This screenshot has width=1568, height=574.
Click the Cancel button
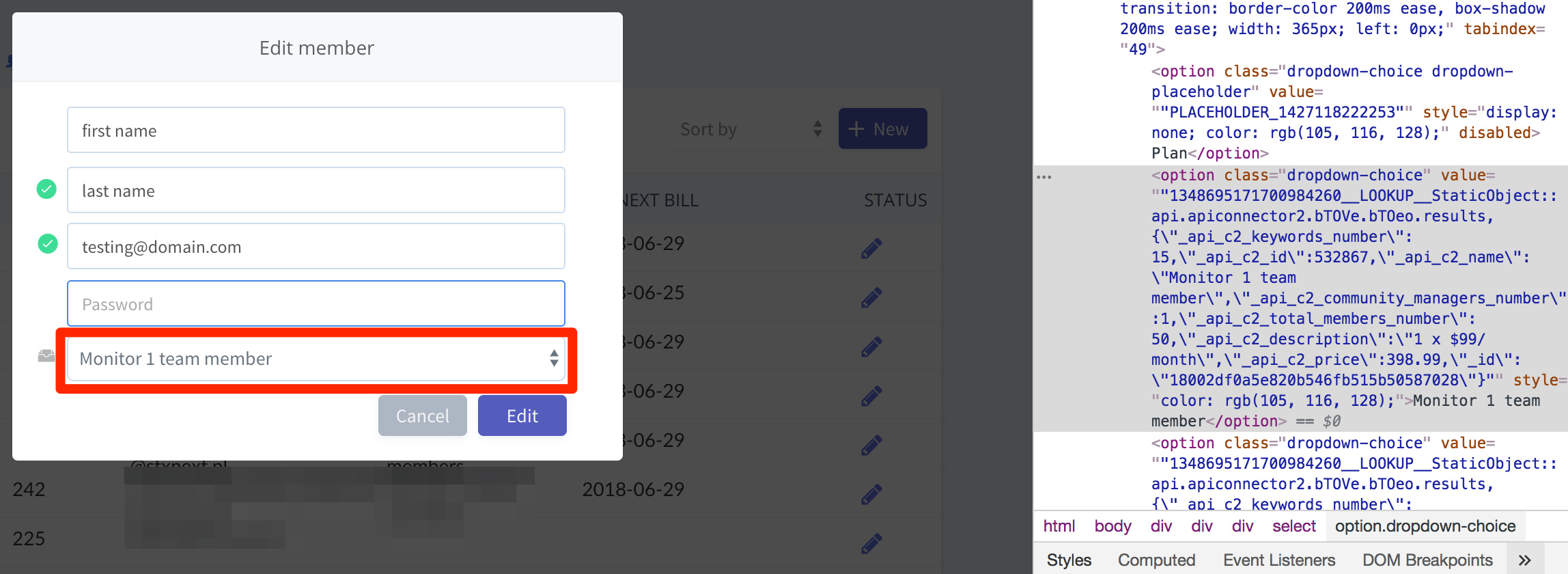(x=423, y=415)
